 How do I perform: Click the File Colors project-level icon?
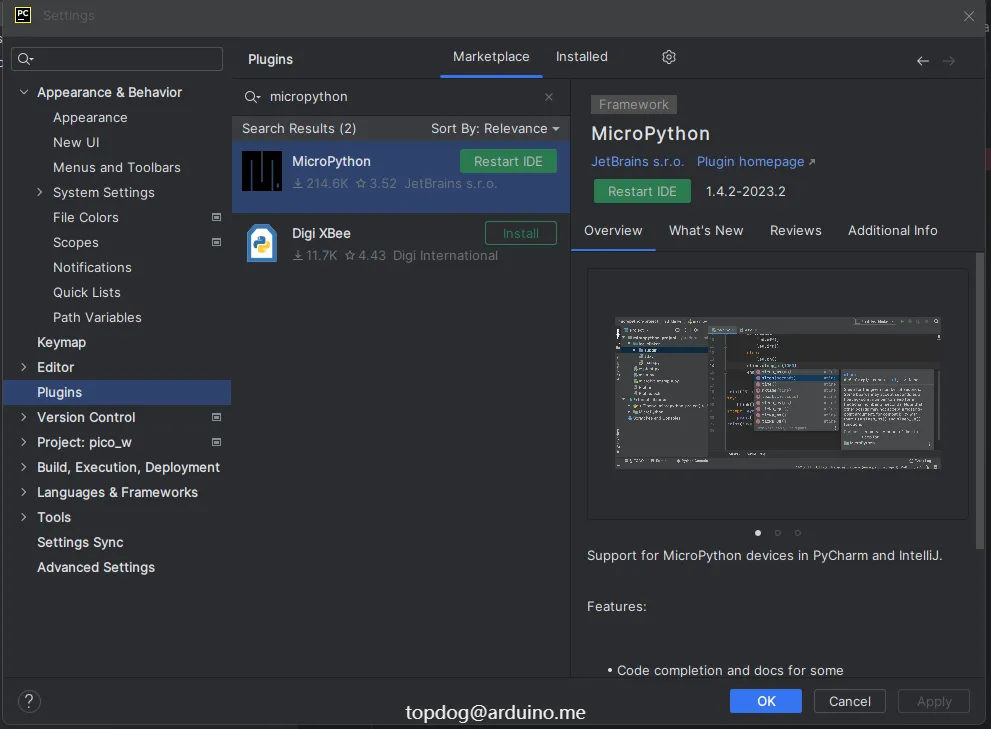pyautogui.click(x=216, y=217)
